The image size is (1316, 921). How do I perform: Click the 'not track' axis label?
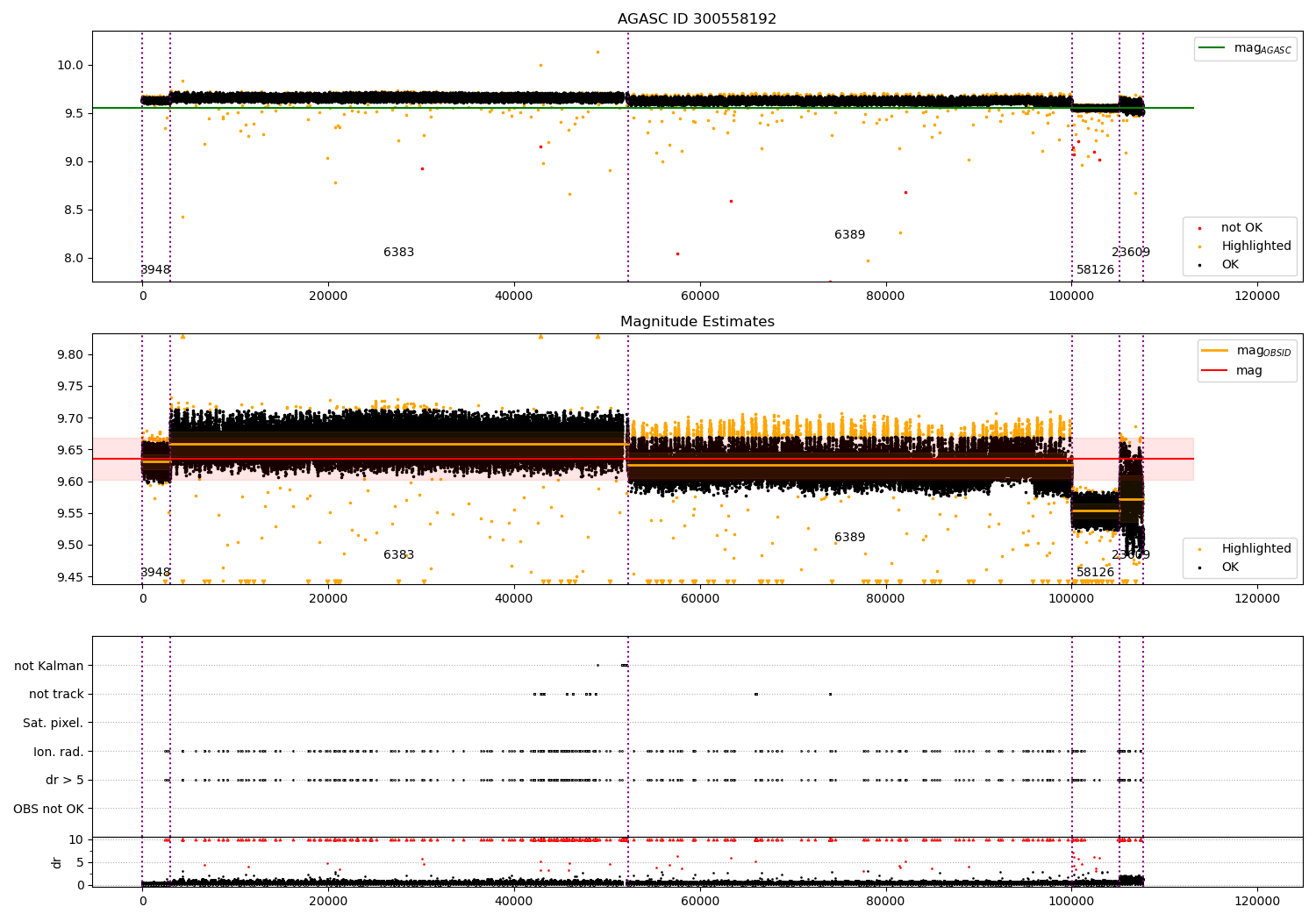56,695
